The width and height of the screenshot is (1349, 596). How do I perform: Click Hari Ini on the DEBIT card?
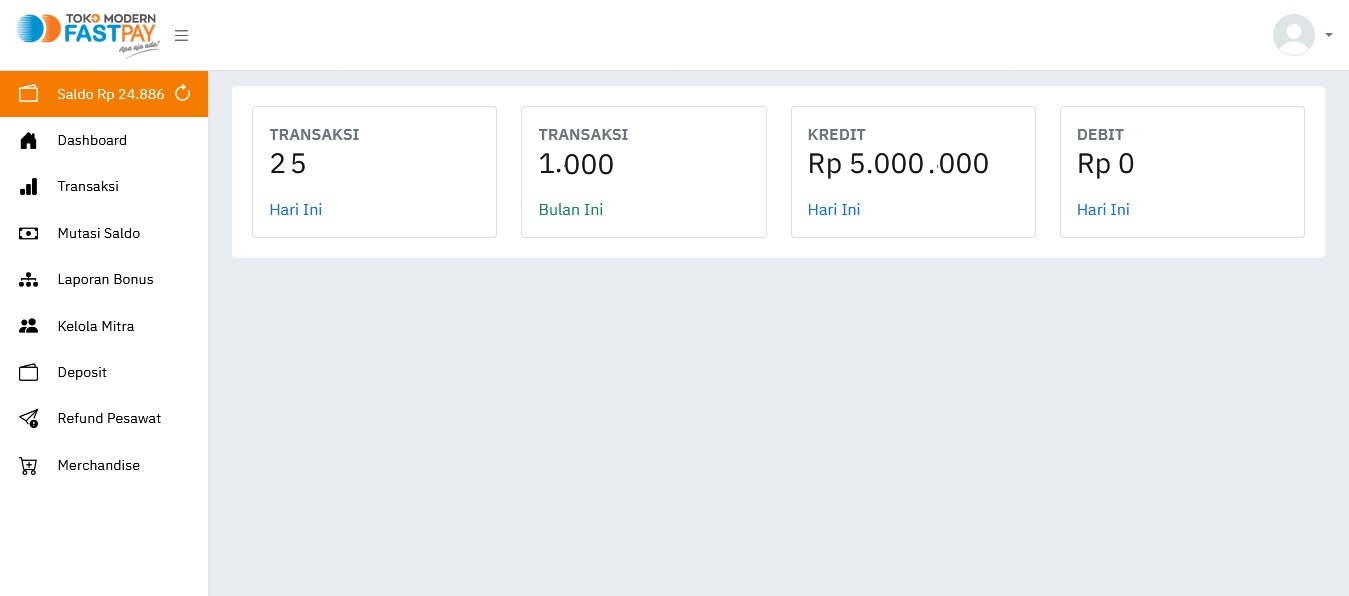click(1103, 209)
